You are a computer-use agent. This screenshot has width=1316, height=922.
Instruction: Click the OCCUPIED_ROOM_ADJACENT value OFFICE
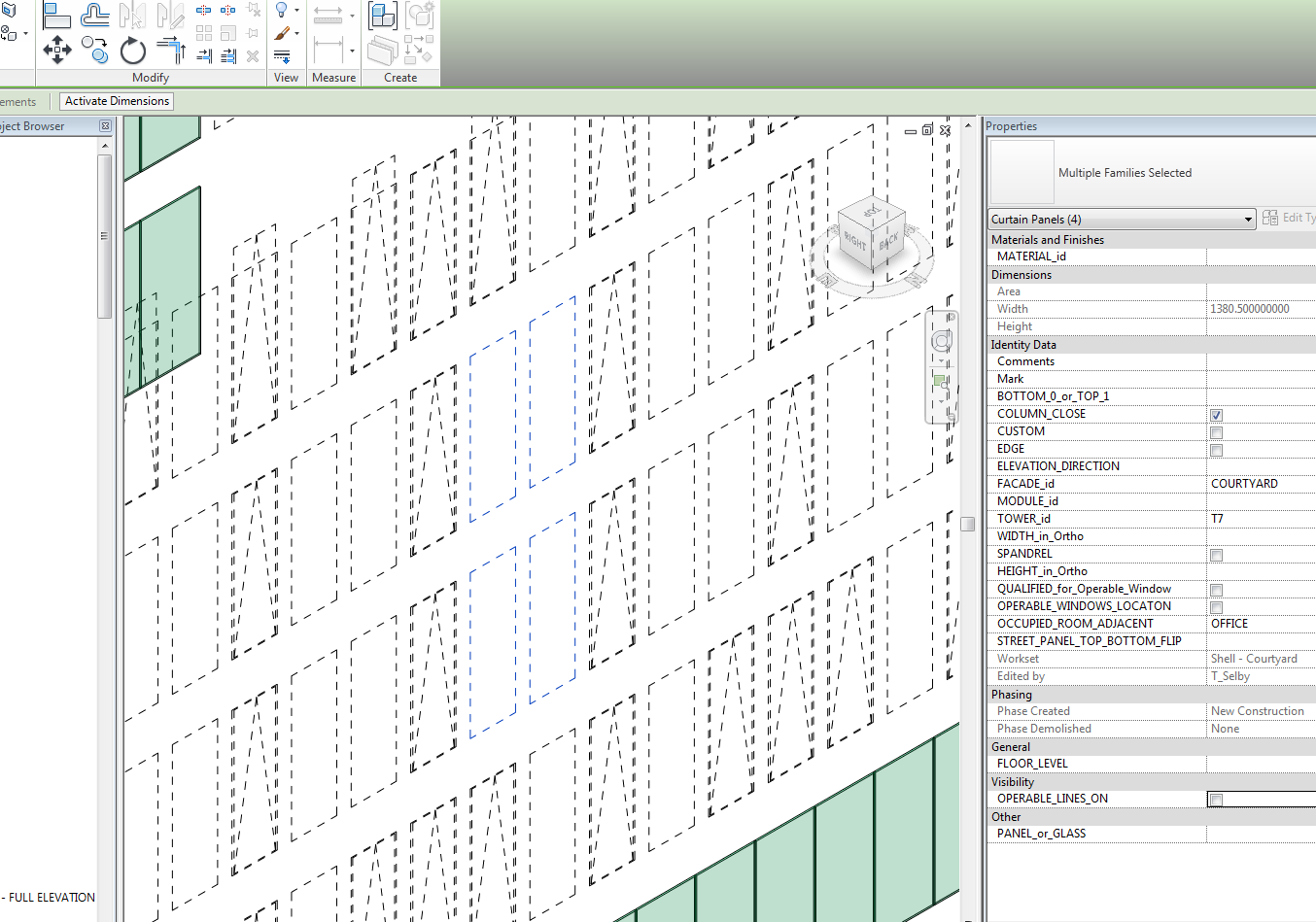tap(1261, 623)
